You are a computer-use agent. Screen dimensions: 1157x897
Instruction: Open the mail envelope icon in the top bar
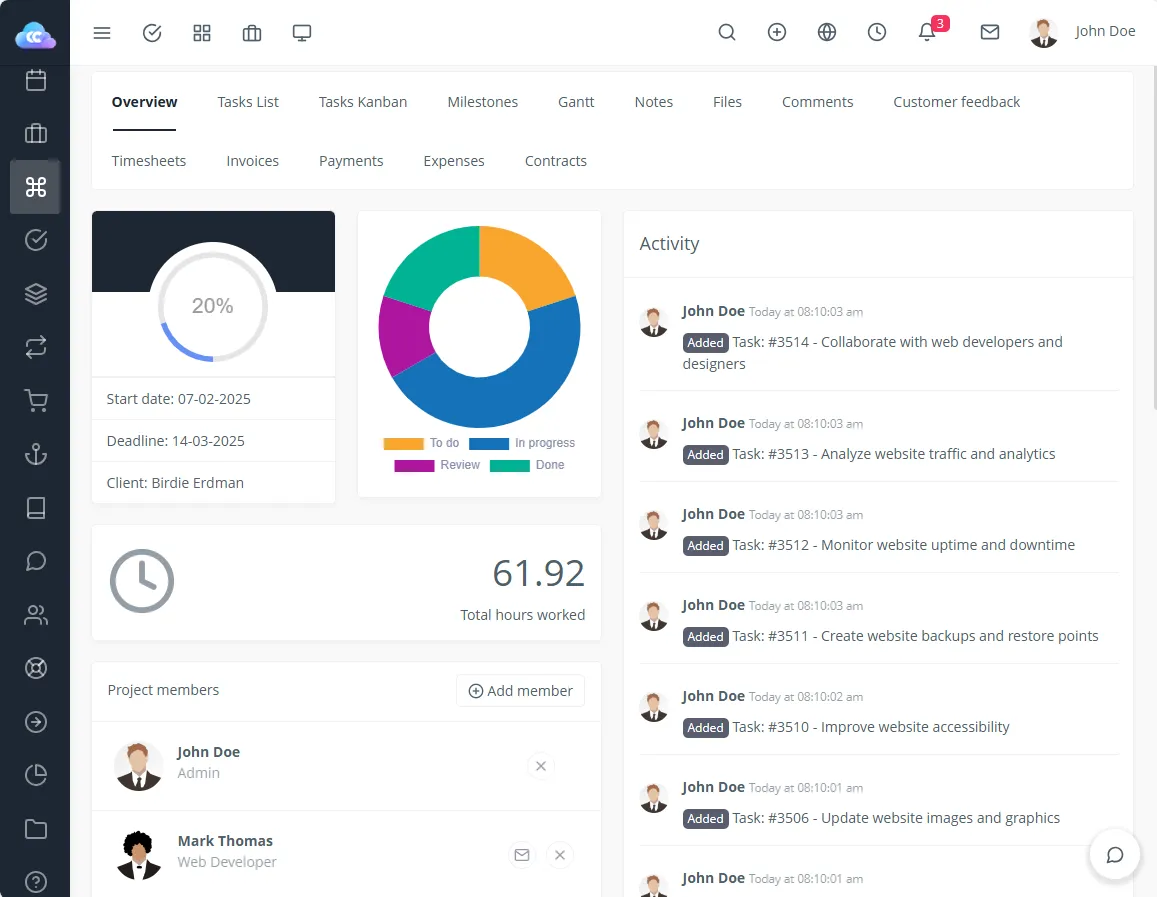(x=990, y=32)
